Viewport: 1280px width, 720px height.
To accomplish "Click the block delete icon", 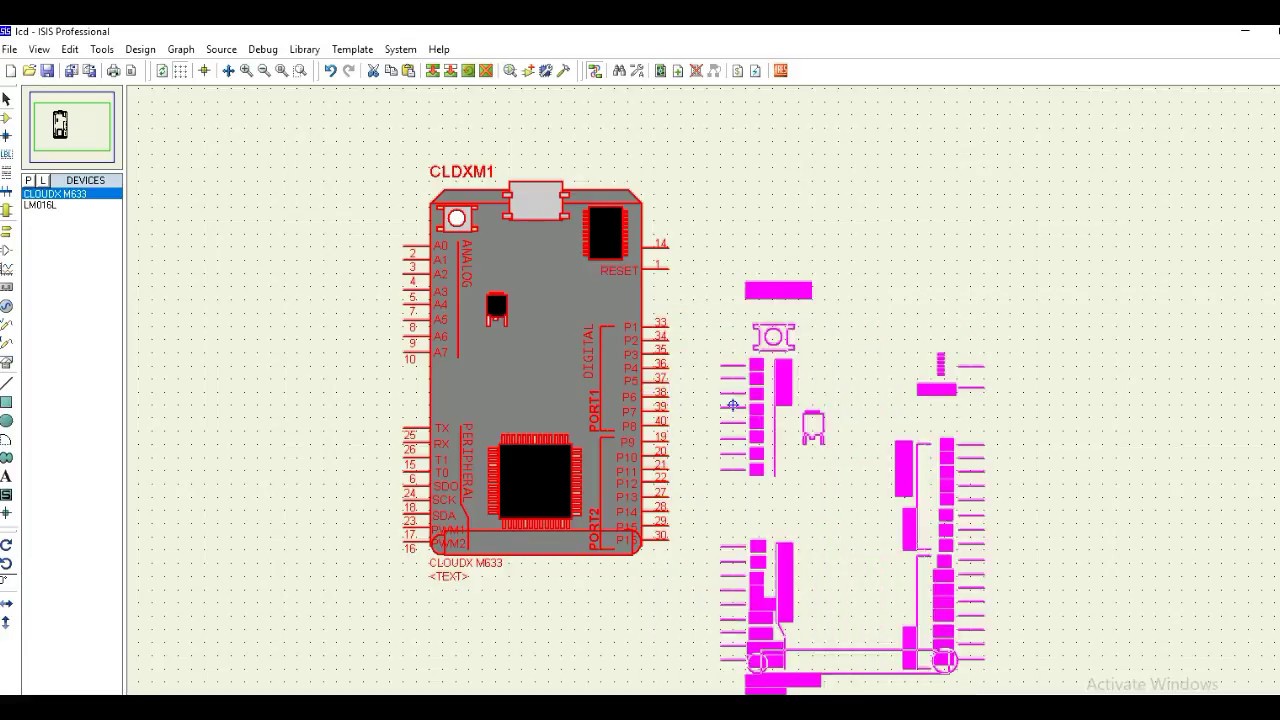I will (486, 71).
